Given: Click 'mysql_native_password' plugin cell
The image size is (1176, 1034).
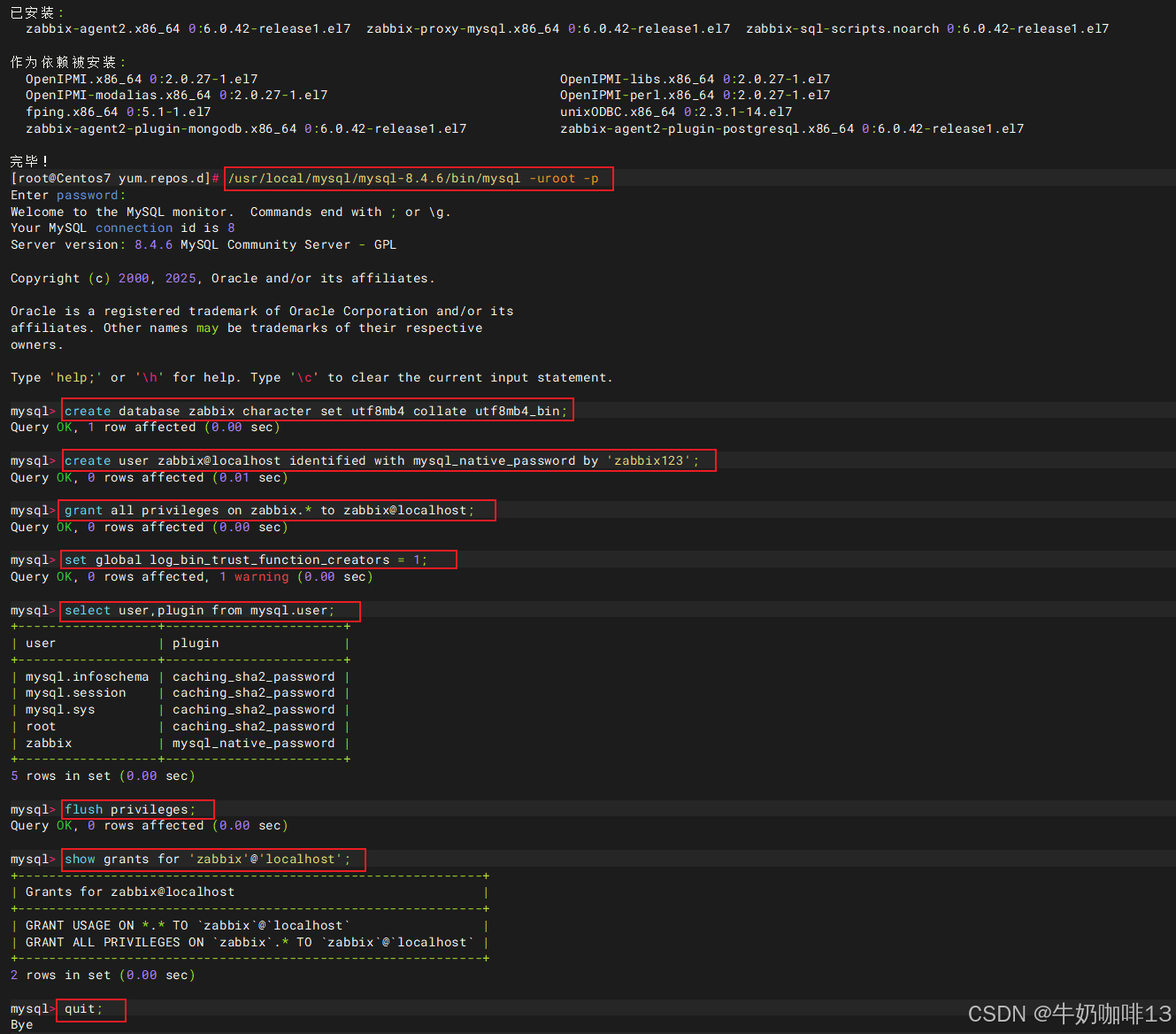Looking at the screenshot, I should (254, 743).
